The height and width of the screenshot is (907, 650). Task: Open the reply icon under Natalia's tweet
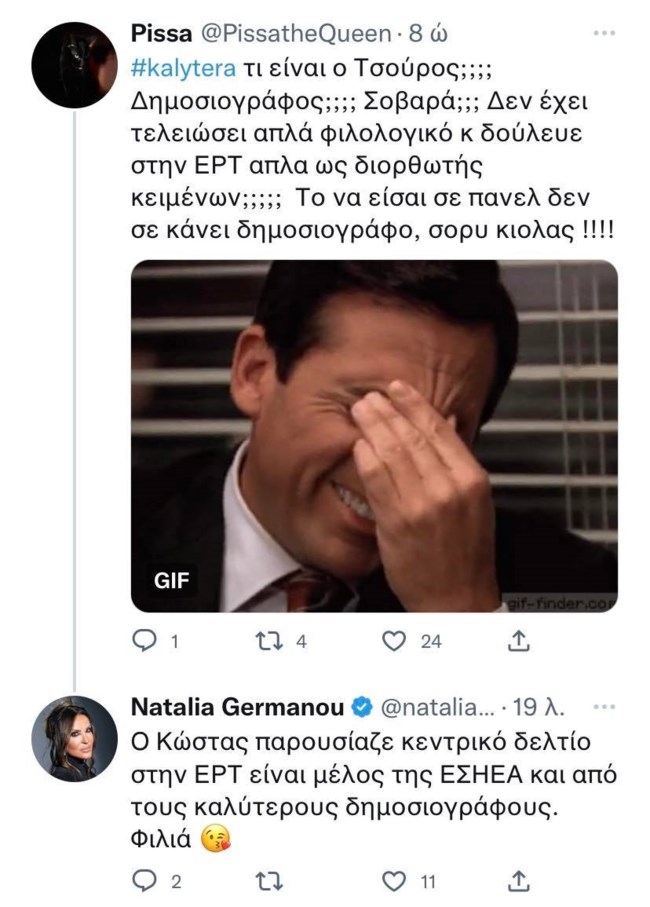(149, 880)
